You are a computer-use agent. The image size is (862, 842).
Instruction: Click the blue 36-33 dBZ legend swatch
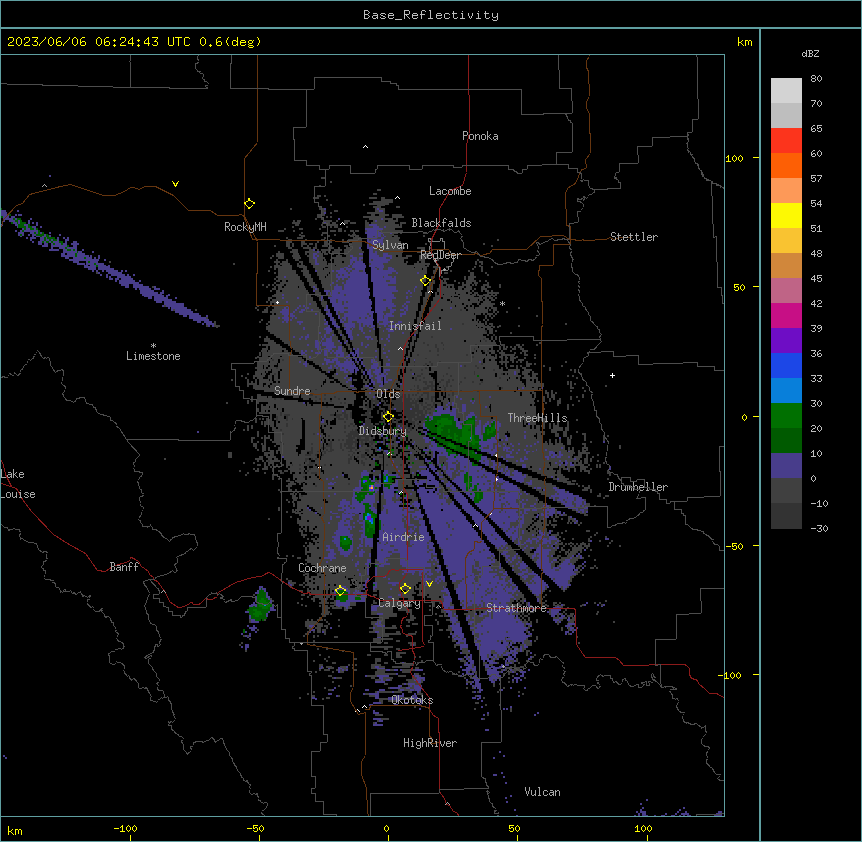pos(786,365)
